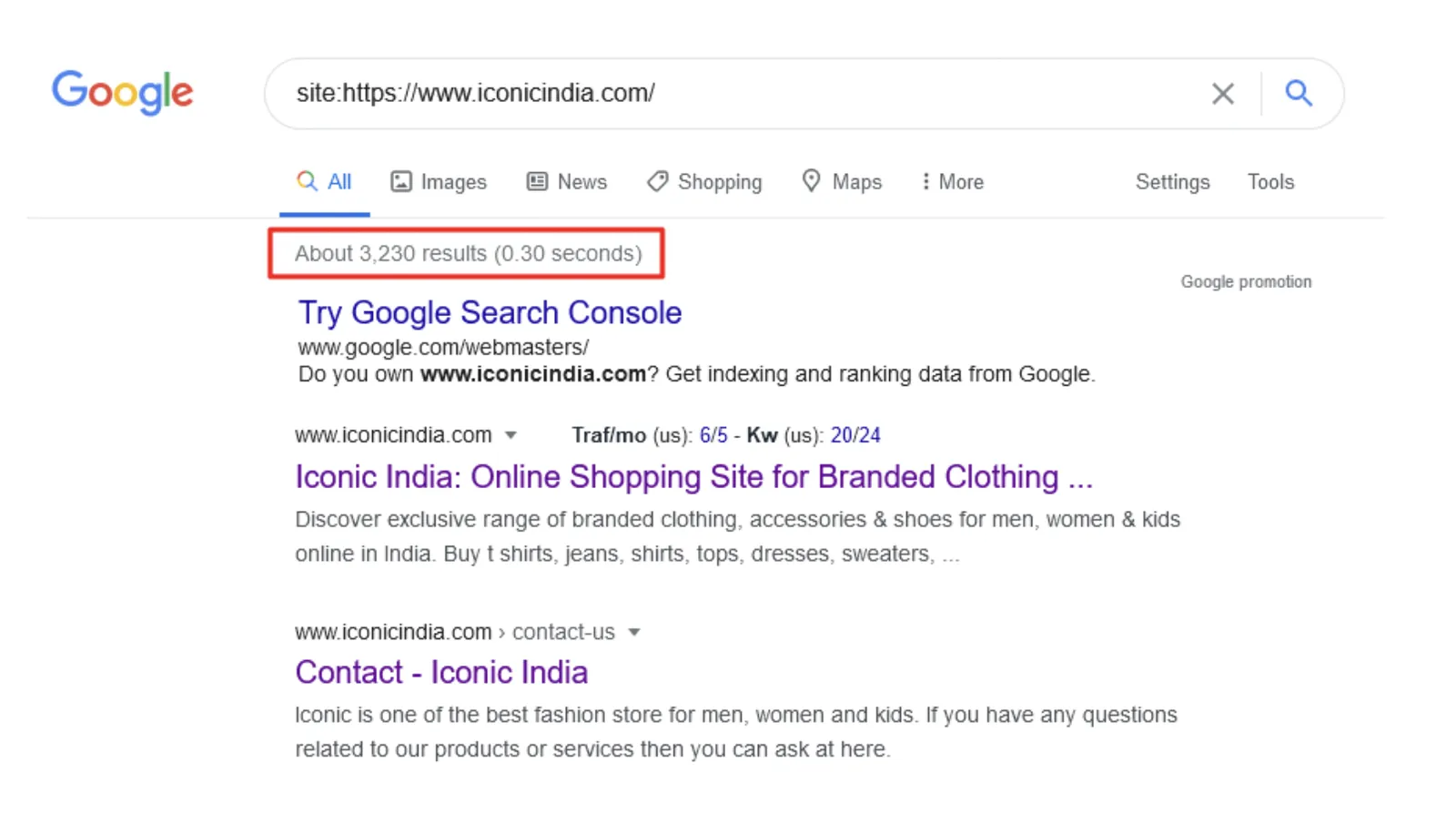
Task: Click the Google logo
Action: 122,92
